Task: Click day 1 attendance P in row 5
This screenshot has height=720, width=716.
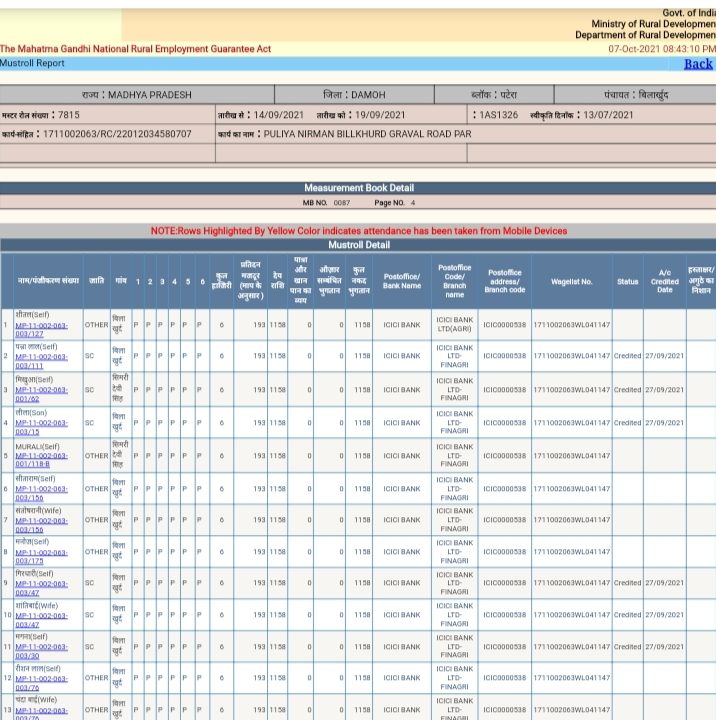Action: (x=136, y=456)
